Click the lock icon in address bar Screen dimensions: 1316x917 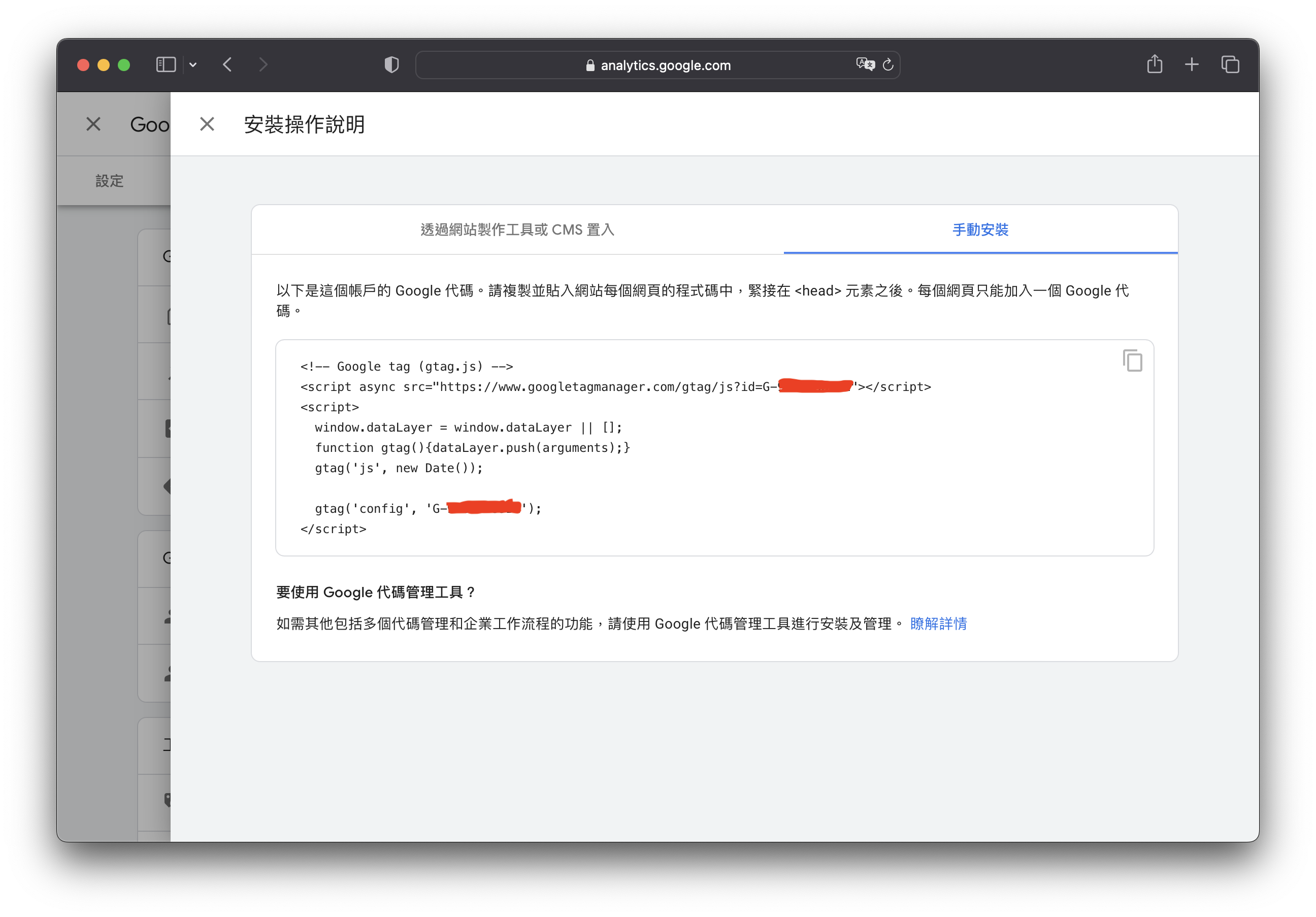[590, 65]
